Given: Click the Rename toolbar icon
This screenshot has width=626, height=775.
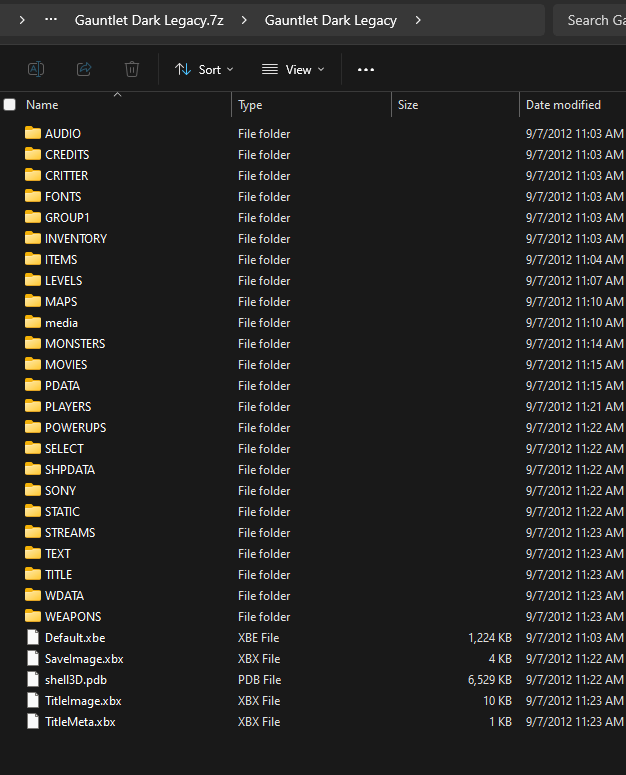Looking at the screenshot, I should click(x=36, y=69).
